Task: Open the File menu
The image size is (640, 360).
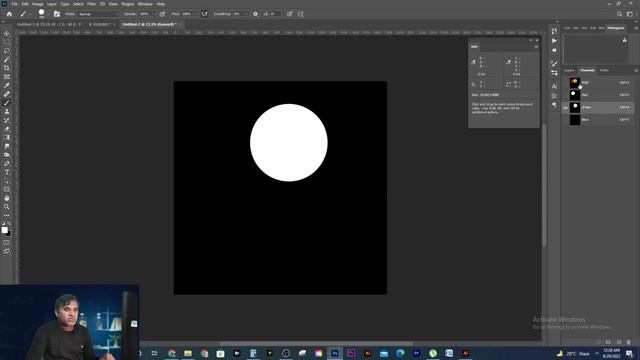Action: [14, 4]
